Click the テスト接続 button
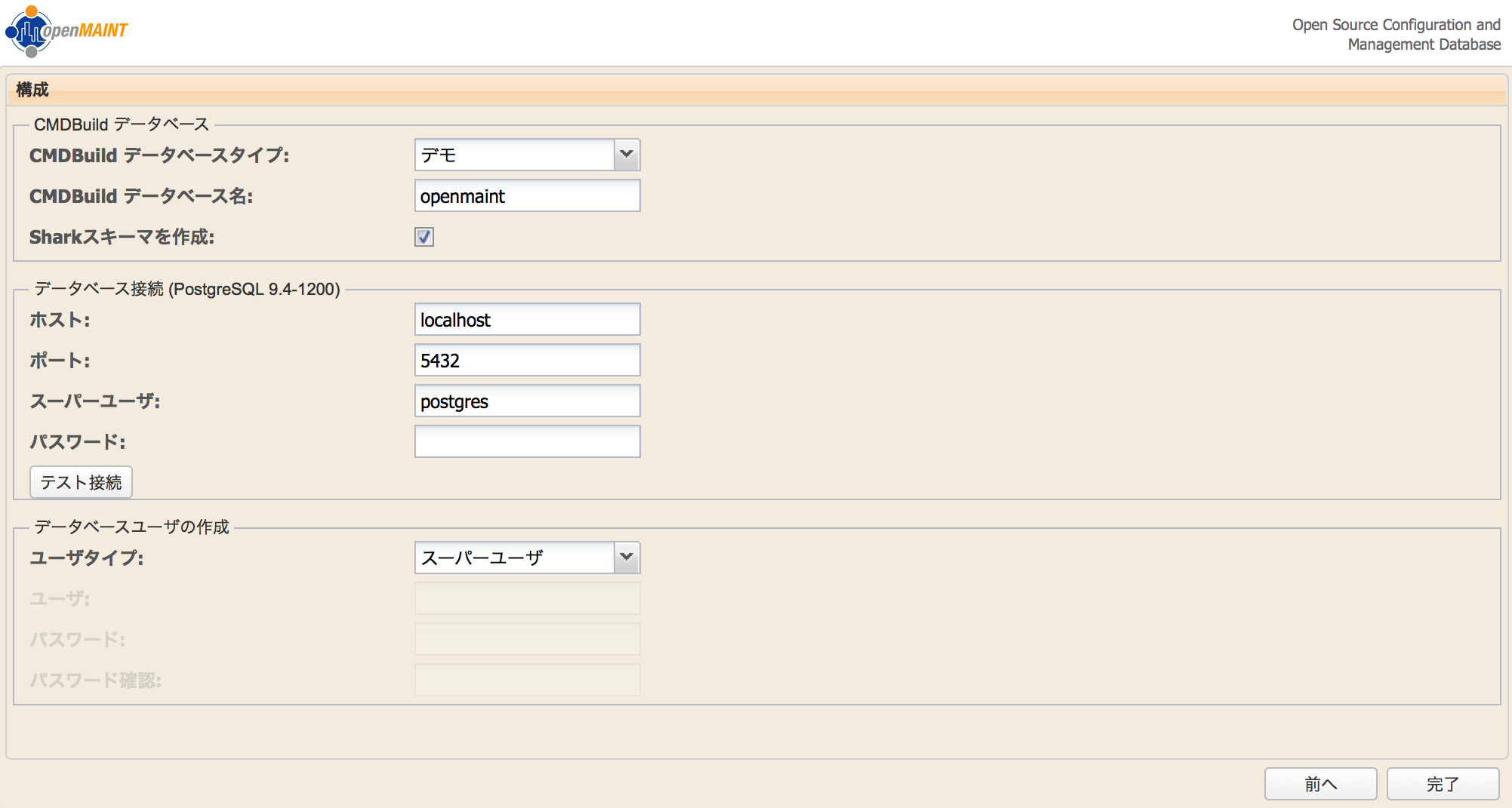This screenshot has width=1512, height=808. pyautogui.click(x=81, y=482)
